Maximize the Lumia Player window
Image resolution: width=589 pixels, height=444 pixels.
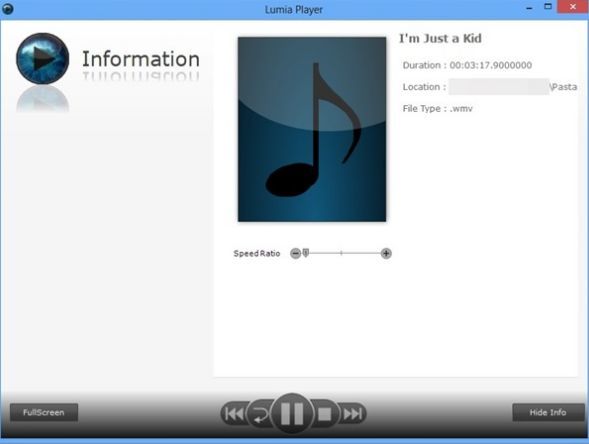point(548,7)
